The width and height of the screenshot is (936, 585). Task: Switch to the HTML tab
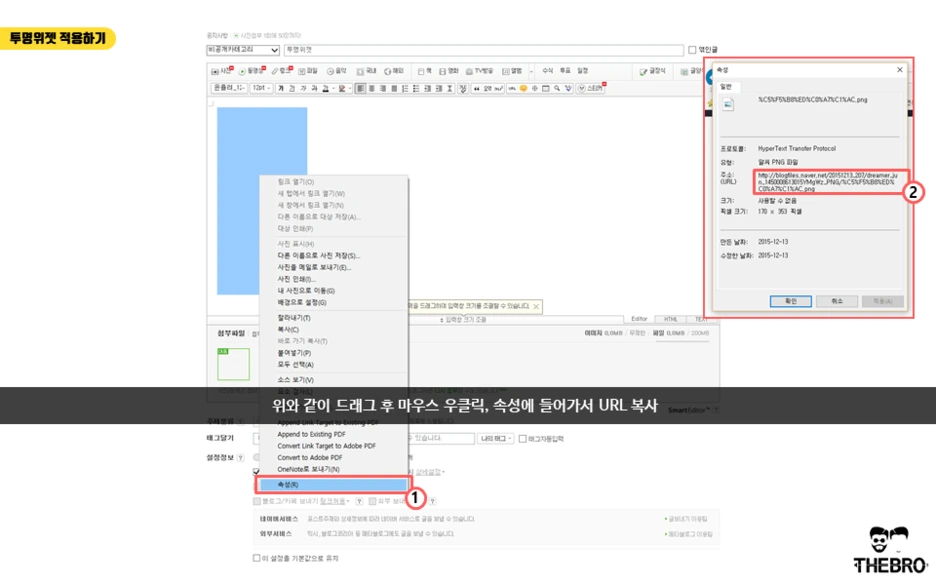671,318
